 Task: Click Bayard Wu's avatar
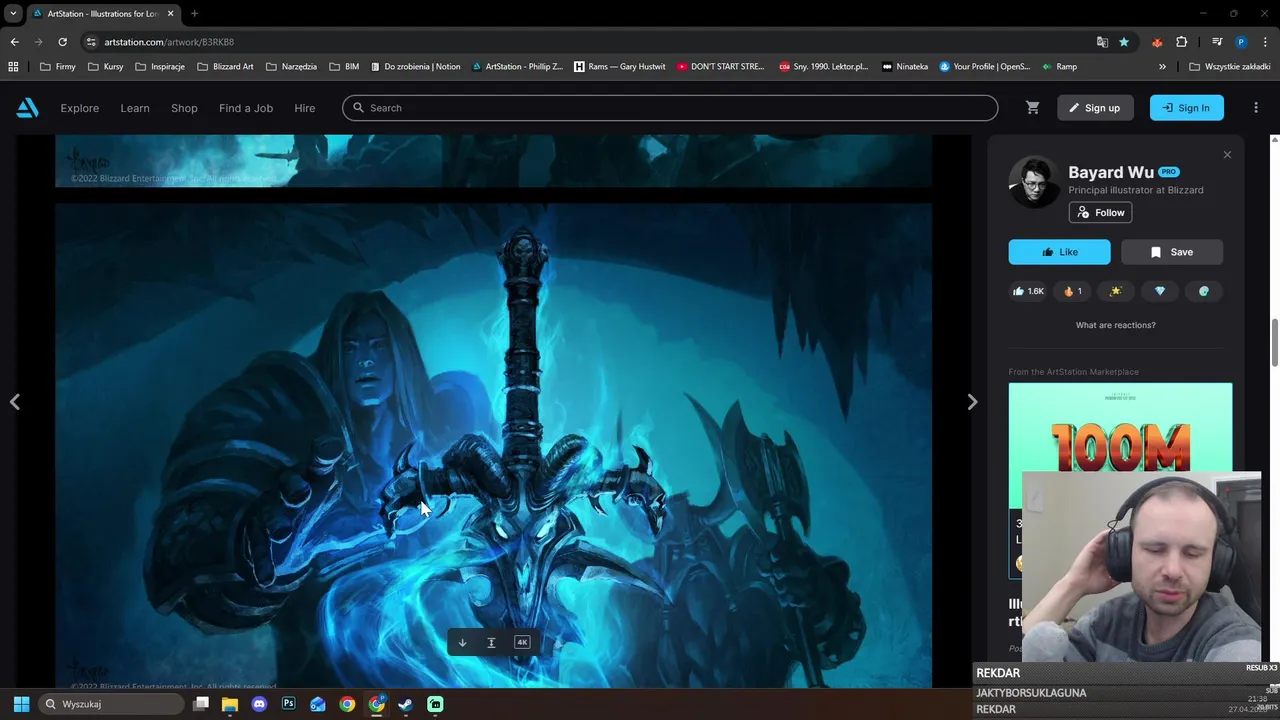coord(1034,182)
